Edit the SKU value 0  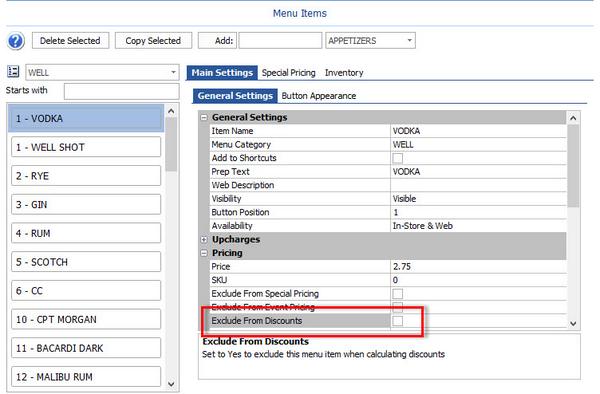(478, 280)
